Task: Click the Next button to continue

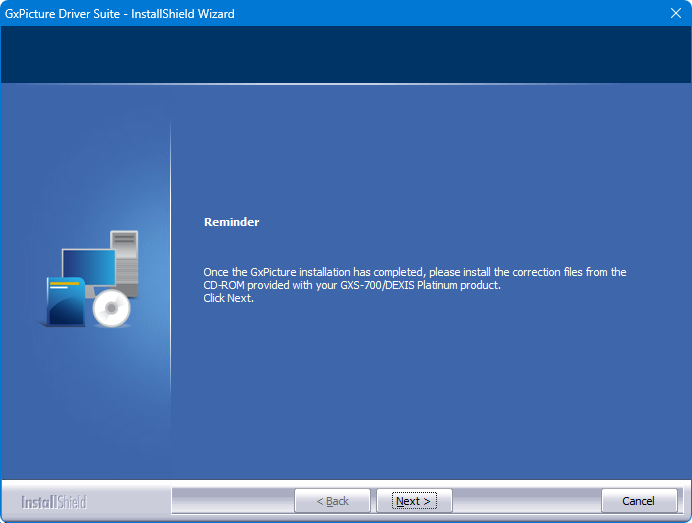Action: tap(414, 501)
